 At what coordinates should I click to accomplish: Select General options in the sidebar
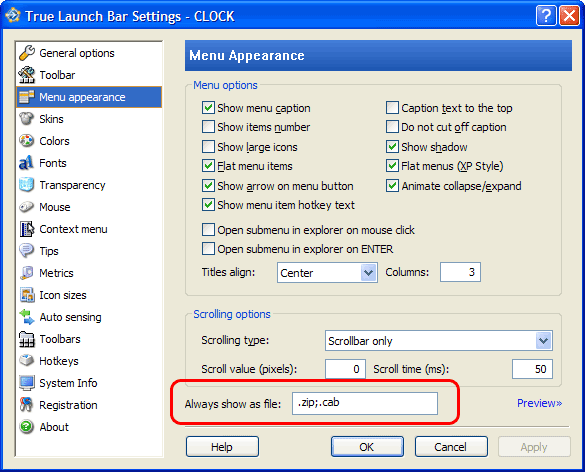[x=89, y=53]
